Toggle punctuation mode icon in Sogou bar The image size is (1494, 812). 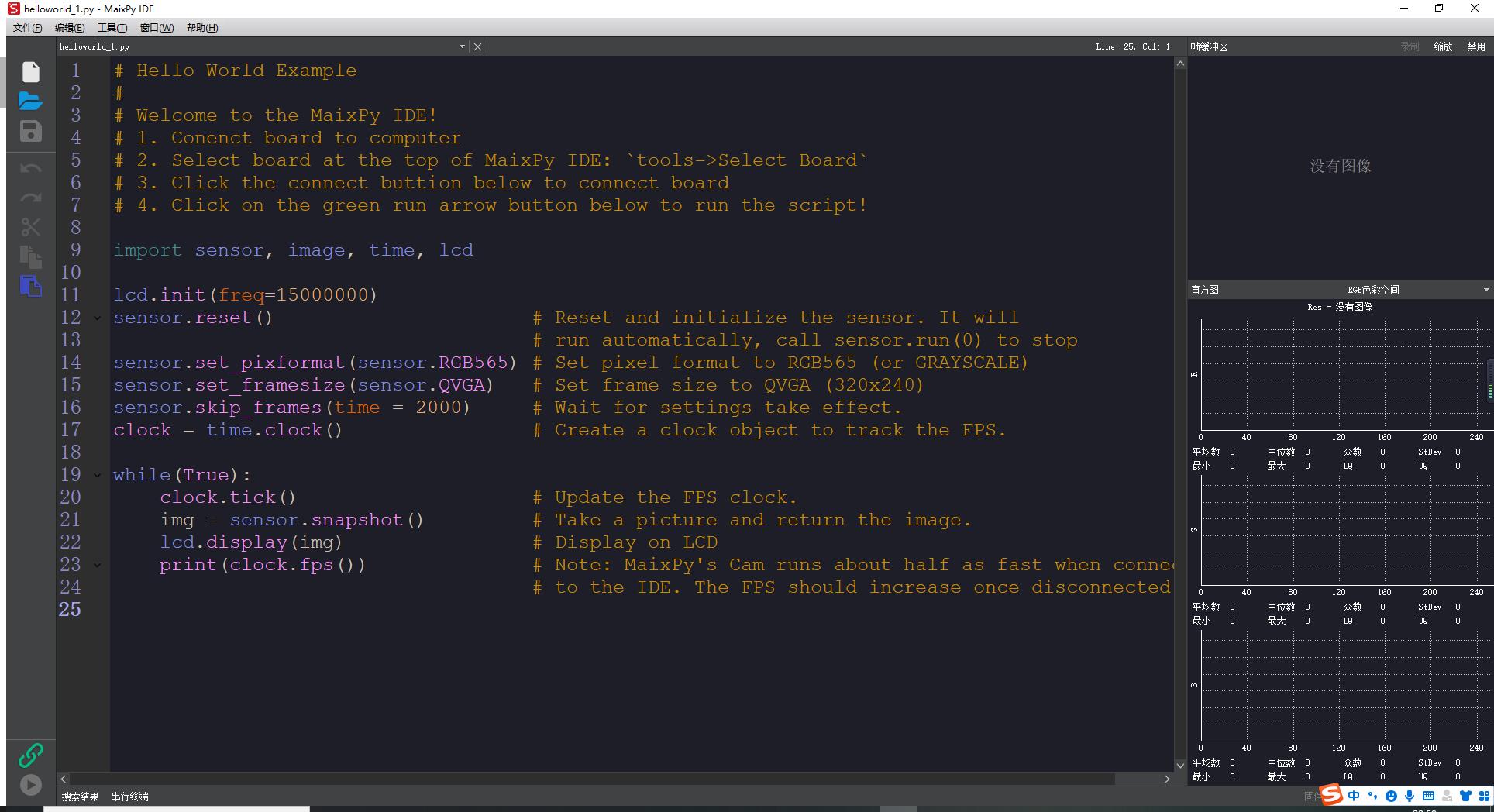1373,796
